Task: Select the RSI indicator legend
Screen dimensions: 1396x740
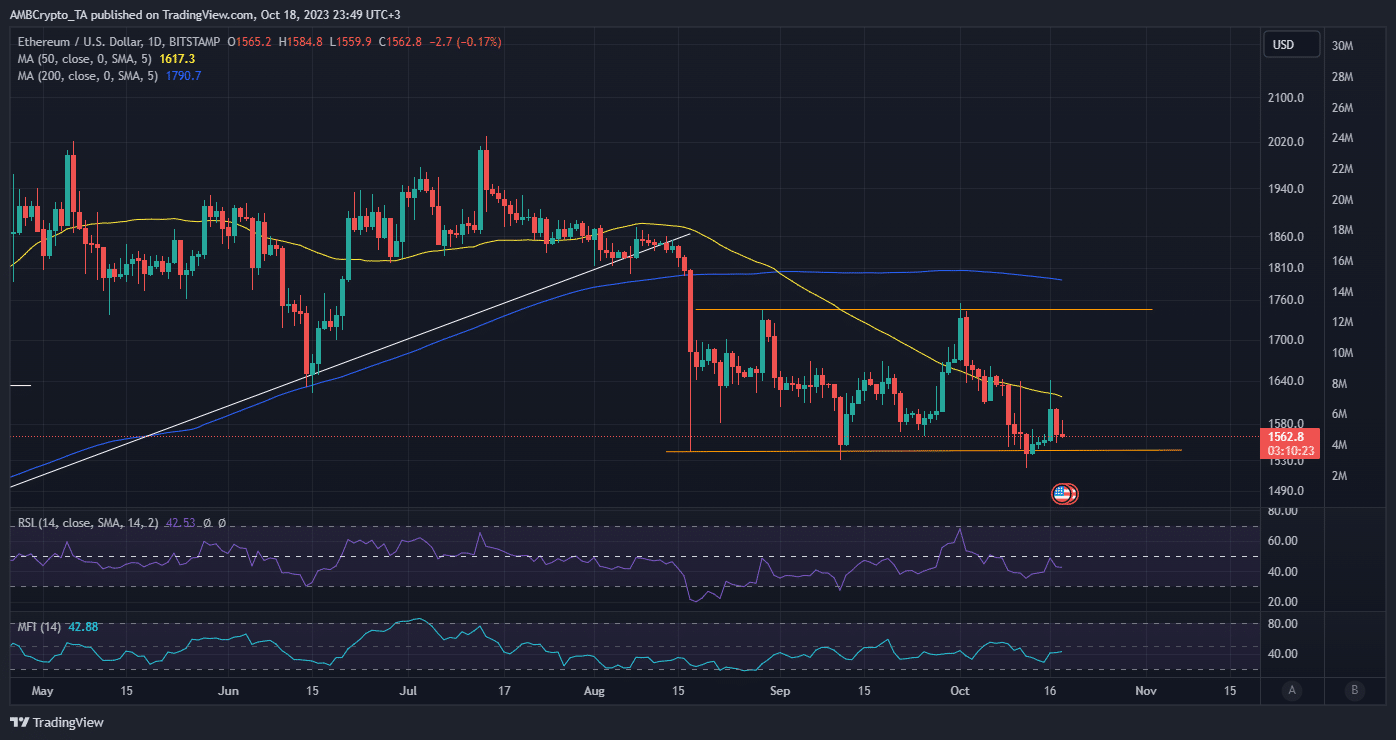Action: pos(89,523)
